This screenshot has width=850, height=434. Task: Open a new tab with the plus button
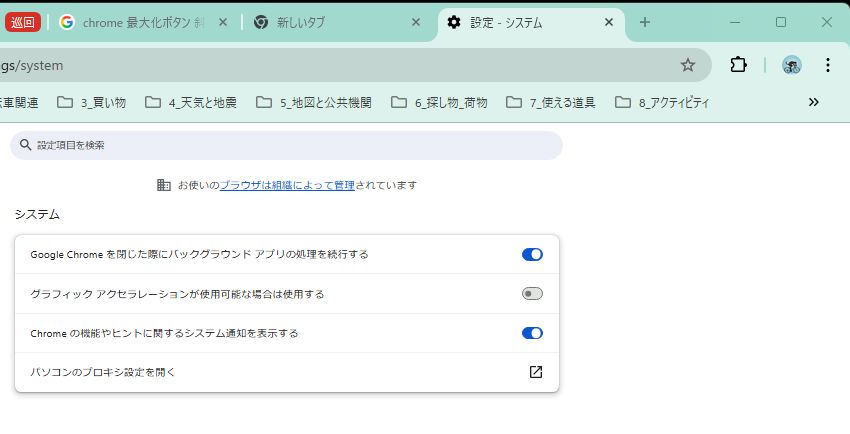coord(645,22)
